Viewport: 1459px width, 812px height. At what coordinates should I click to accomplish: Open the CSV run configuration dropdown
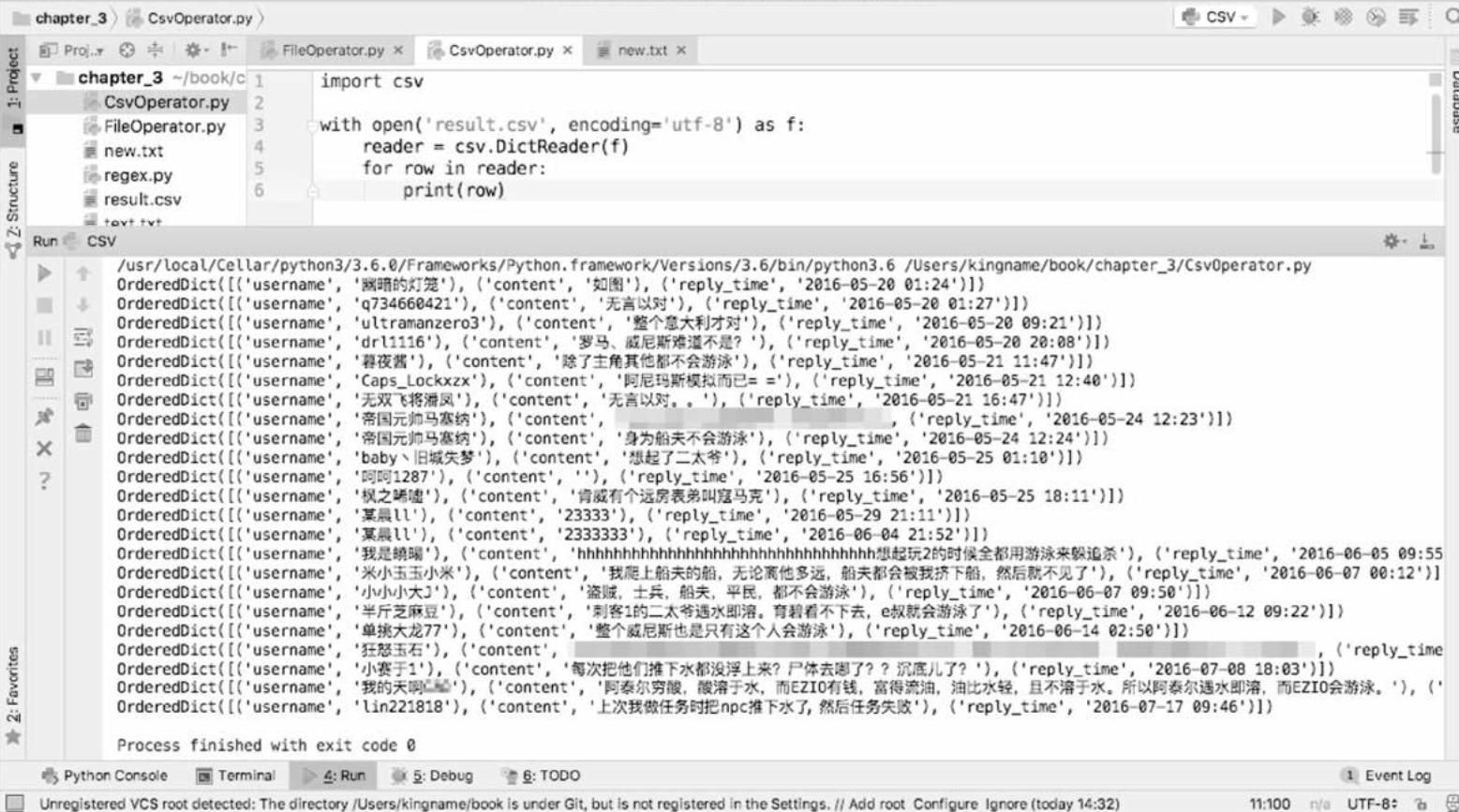coord(1215,17)
